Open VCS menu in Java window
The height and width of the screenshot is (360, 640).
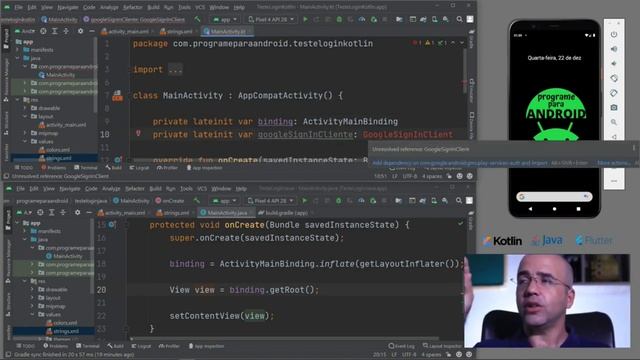tap(202, 189)
